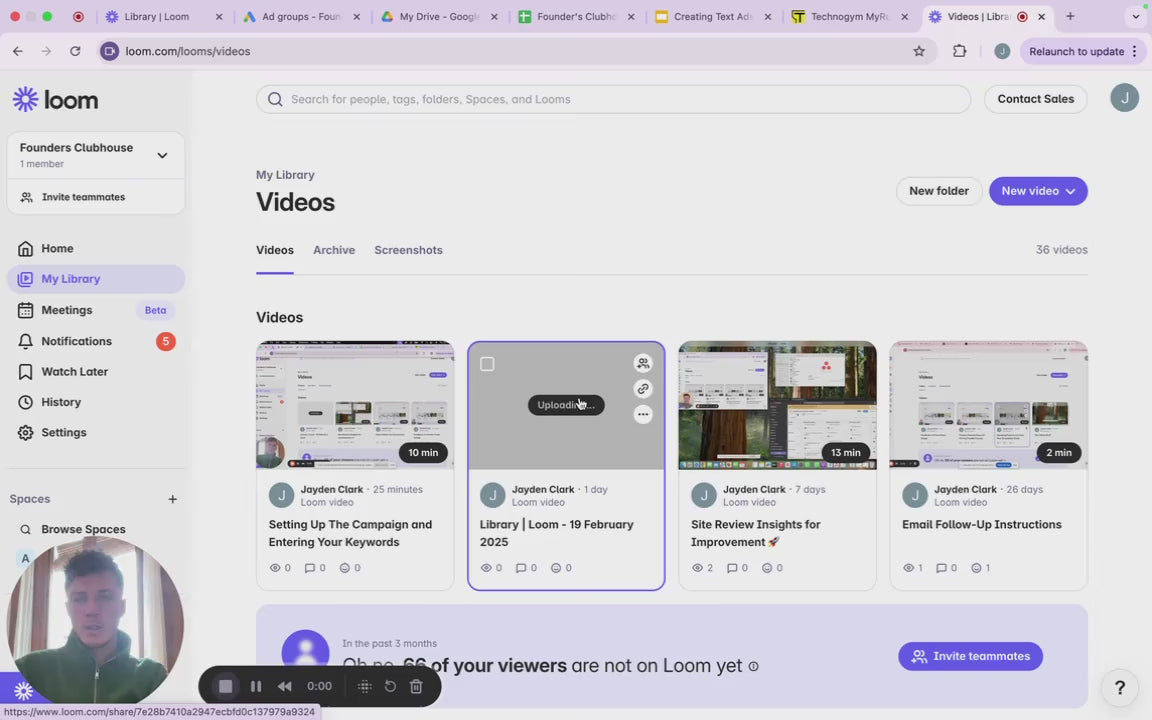Open the three-dot menu on the uploading video
This screenshot has width=1152, height=720.
[x=643, y=414]
